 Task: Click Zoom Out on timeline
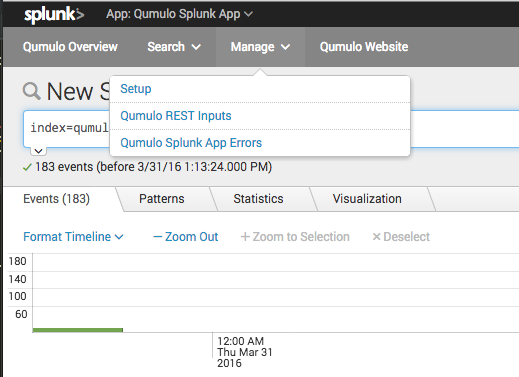coord(186,237)
